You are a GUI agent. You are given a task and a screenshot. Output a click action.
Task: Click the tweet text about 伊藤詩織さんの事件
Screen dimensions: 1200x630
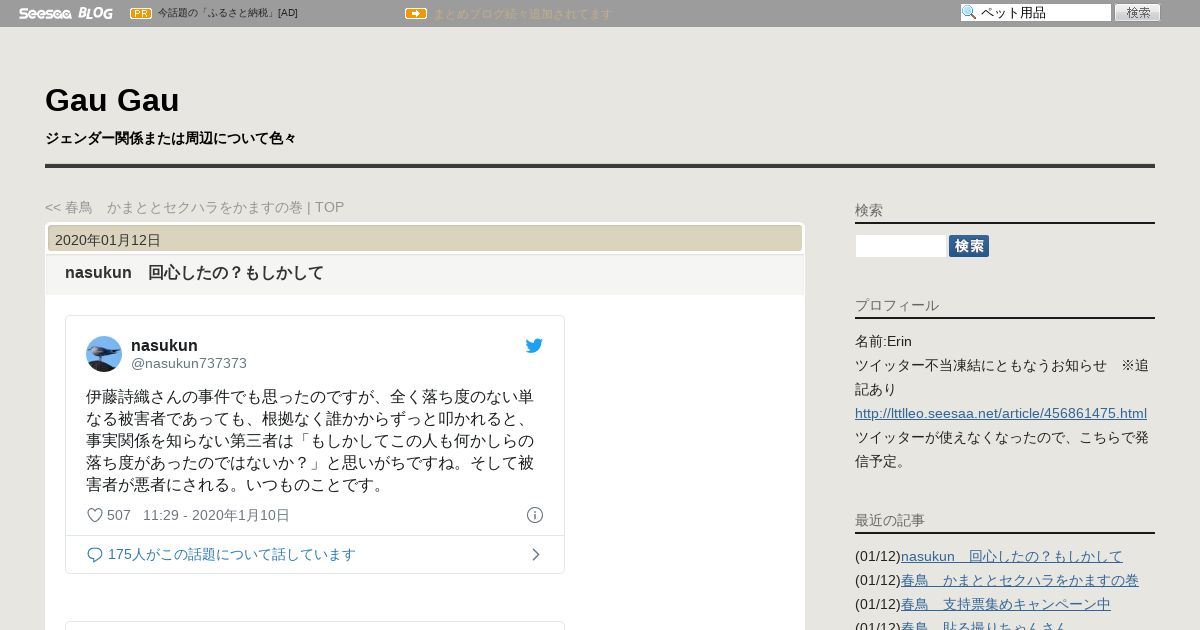pos(310,441)
